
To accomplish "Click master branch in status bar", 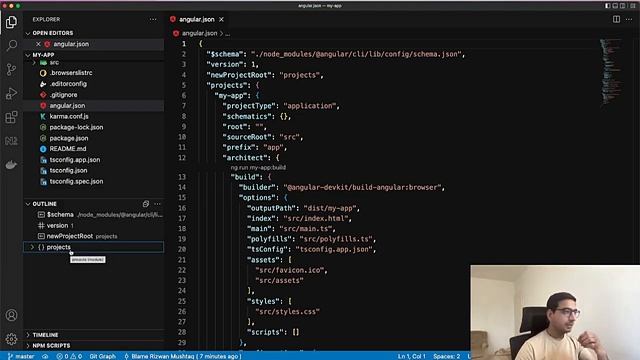I will click(x=21, y=356).
